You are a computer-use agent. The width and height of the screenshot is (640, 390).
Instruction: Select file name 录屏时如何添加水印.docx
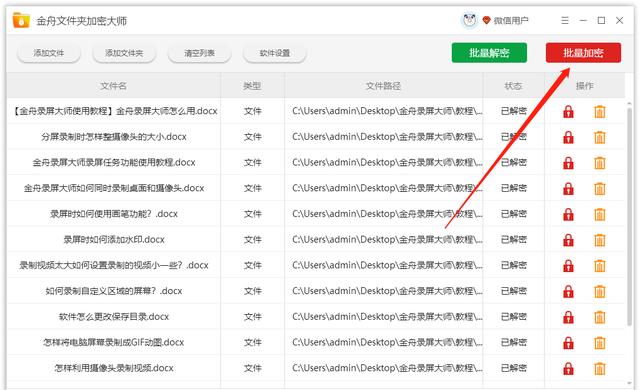(114, 239)
